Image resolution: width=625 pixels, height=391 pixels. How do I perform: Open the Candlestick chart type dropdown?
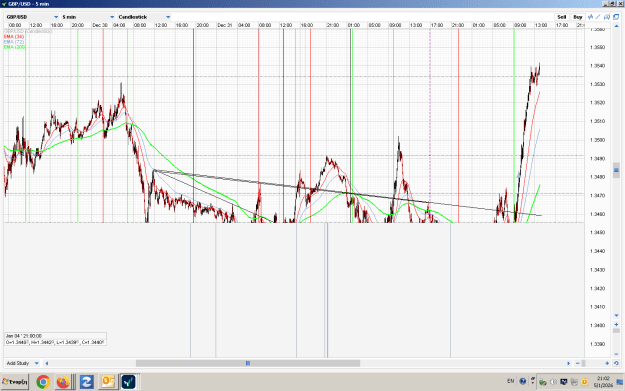tap(144, 17)
